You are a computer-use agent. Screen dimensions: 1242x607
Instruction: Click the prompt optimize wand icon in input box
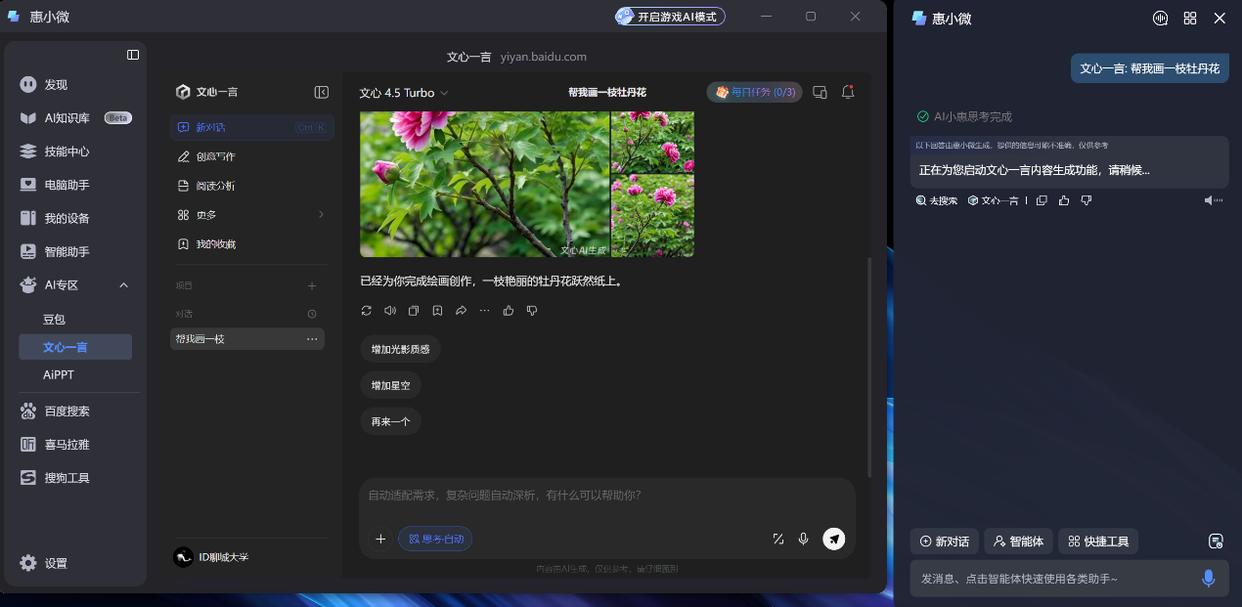tap(778, 539)
